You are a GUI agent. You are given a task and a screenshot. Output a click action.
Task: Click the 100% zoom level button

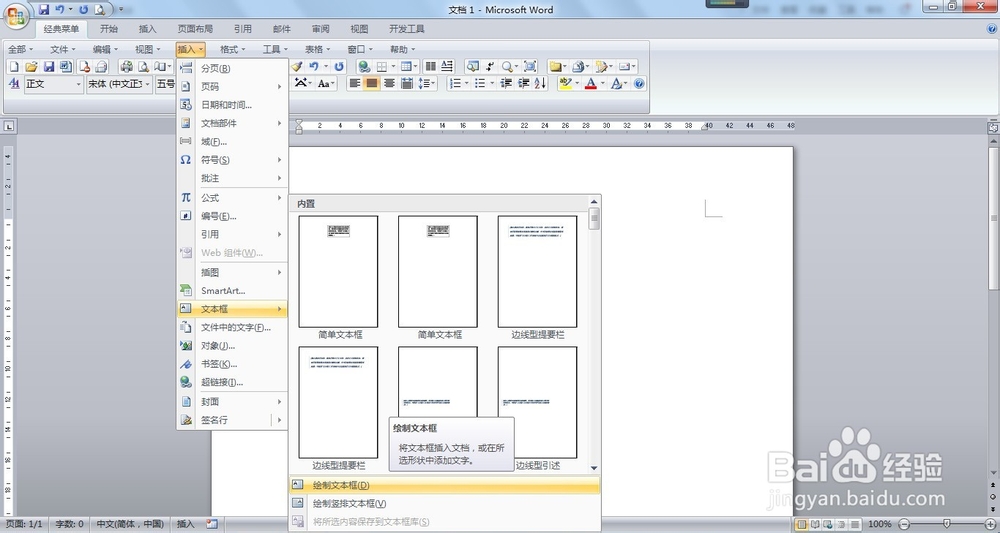[879, 524]
